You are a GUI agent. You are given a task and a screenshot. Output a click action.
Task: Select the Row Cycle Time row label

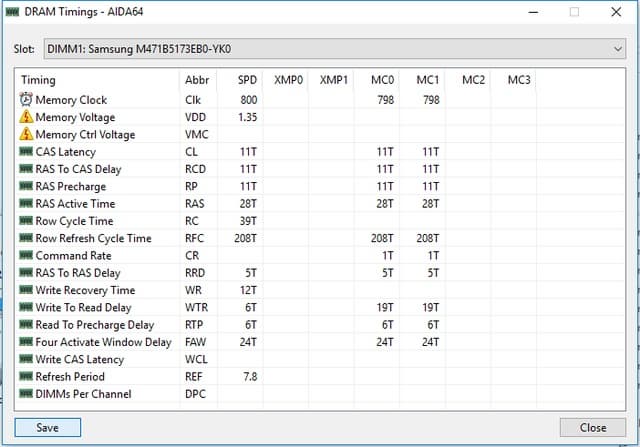tap(74, 221)
